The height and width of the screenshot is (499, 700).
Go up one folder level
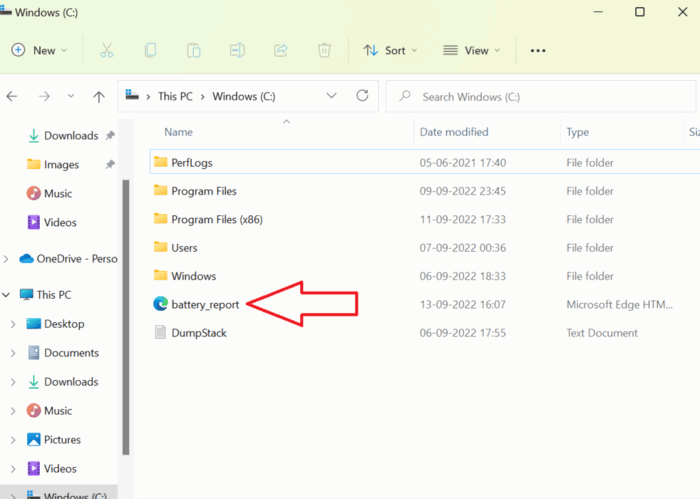(x=99, y=96)
